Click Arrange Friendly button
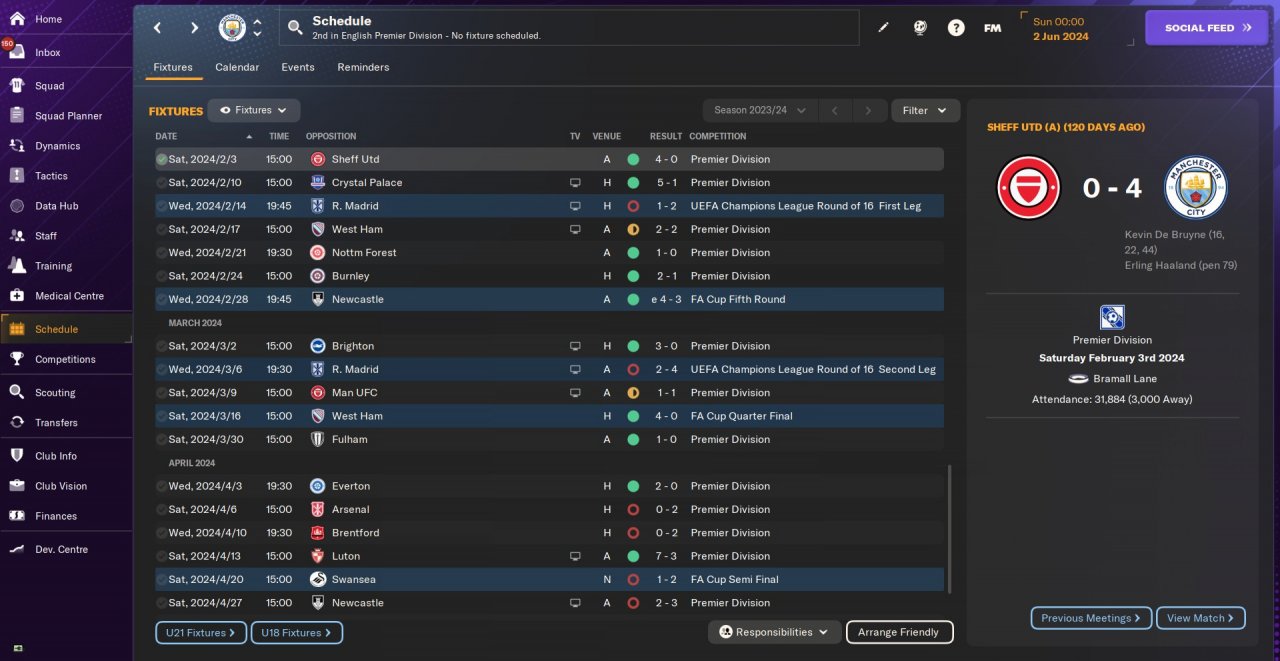1280x661 pixels. coord(899,632)
